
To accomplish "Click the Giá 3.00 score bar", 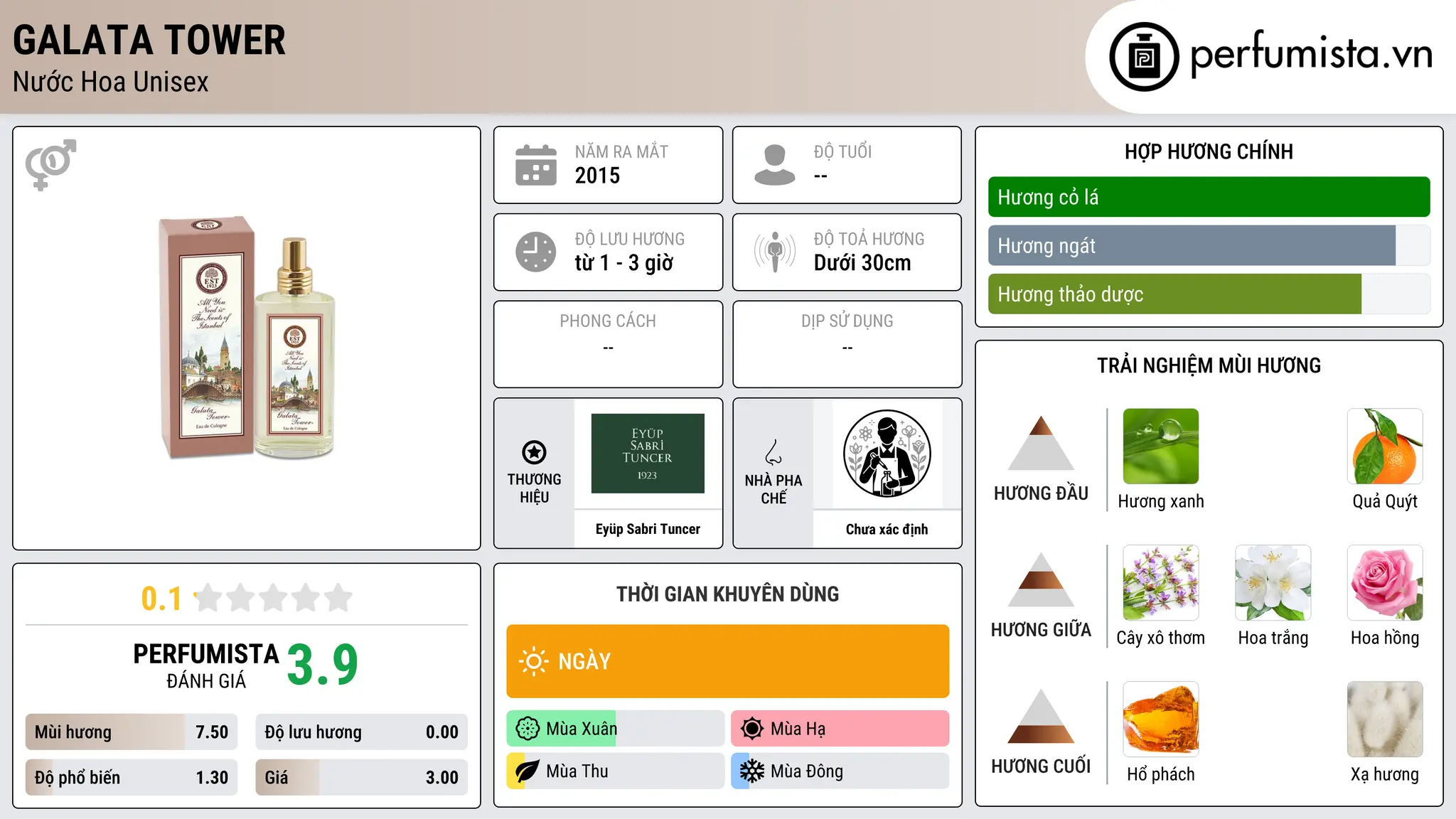I will point(362,777).
